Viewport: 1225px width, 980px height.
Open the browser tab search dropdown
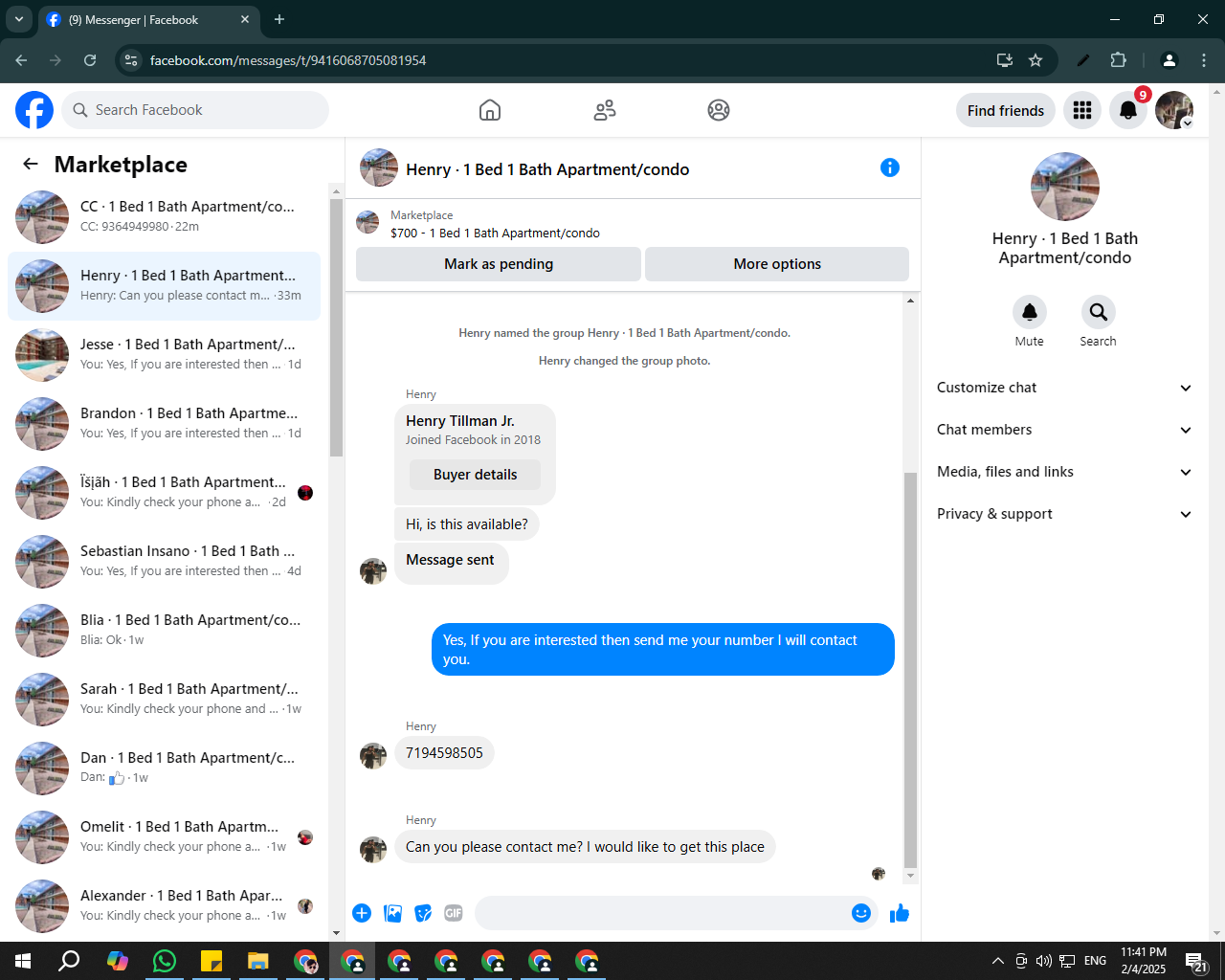click(18, 19)
